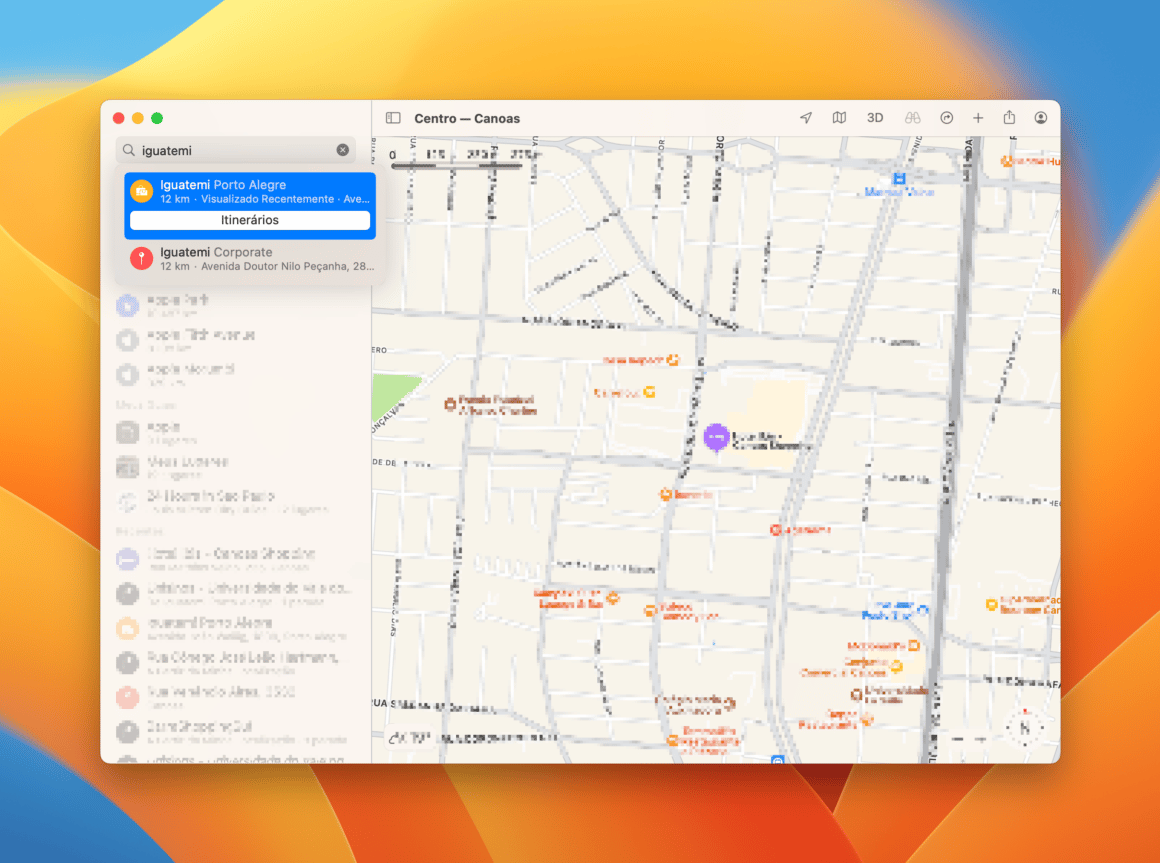Image resolution: width=1160 pixels, height=863 pixels.
Task: Open the map mode chooser icon
Action: click(839, 117)
